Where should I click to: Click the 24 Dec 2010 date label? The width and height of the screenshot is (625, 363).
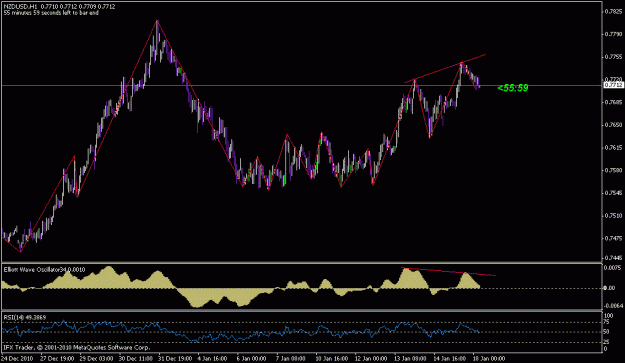tap(18, 358)
